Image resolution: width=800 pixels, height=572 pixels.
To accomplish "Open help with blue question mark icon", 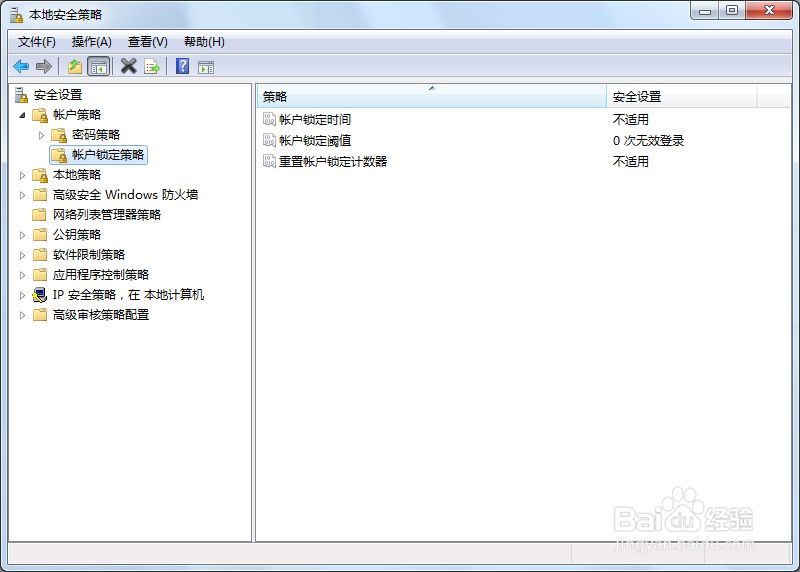I will [182, 66].
